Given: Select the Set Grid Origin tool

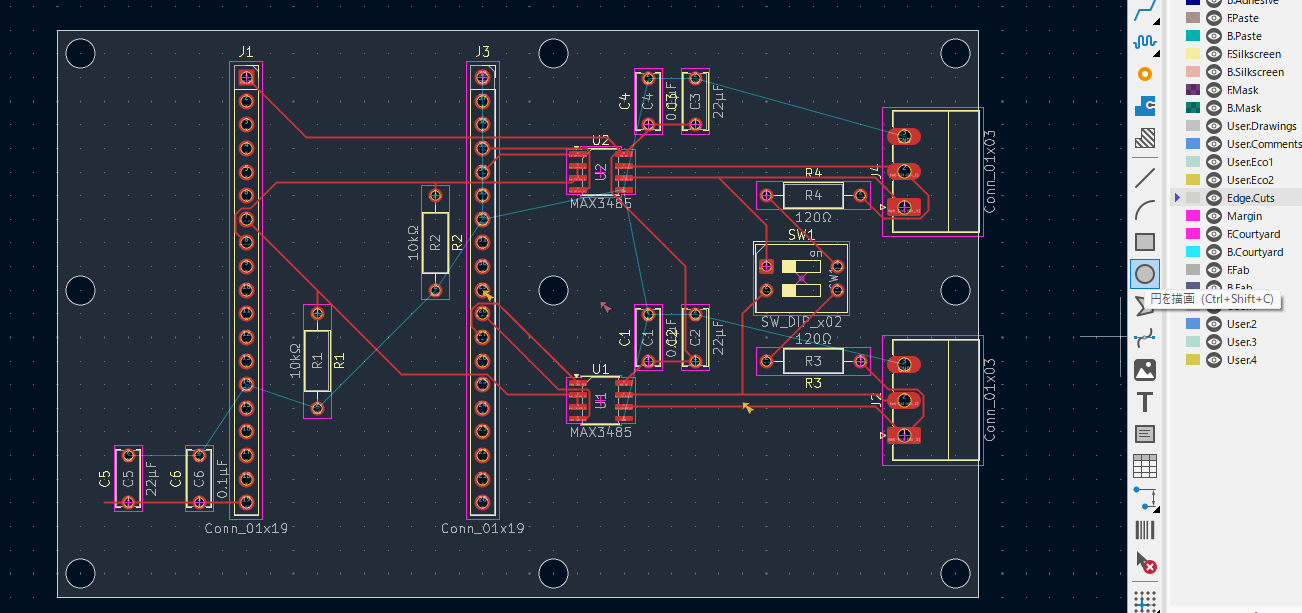Looking at the screenshot, I should click(x=1145, y=601).
